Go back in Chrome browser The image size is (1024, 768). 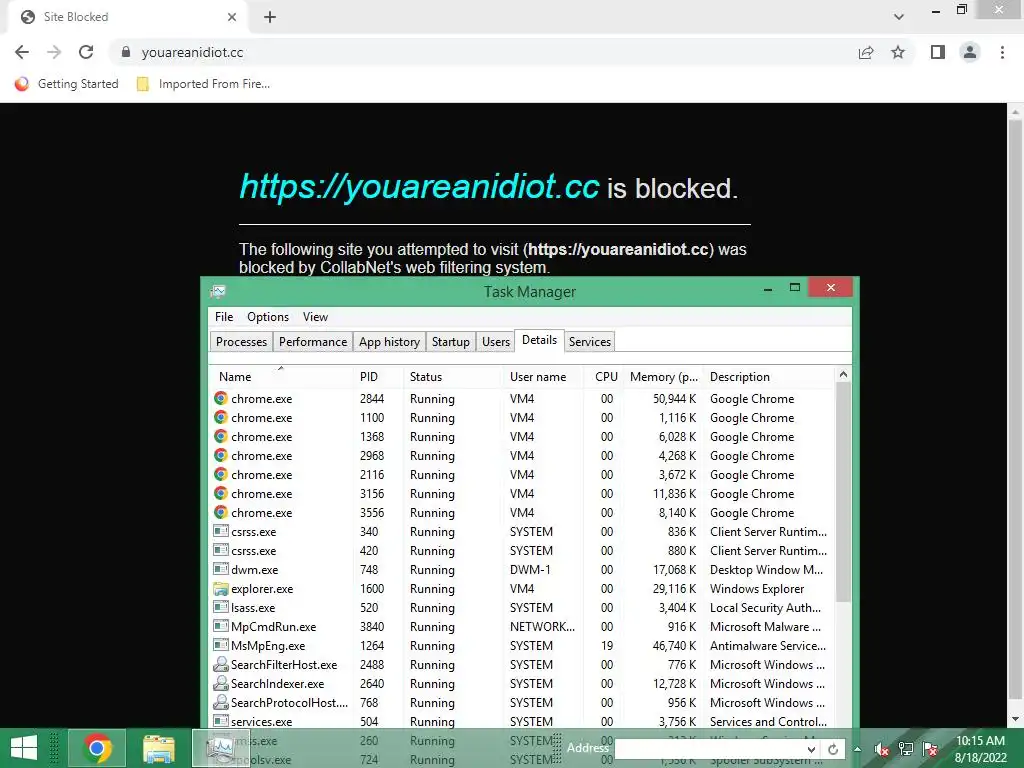click(x=22, y=52)
